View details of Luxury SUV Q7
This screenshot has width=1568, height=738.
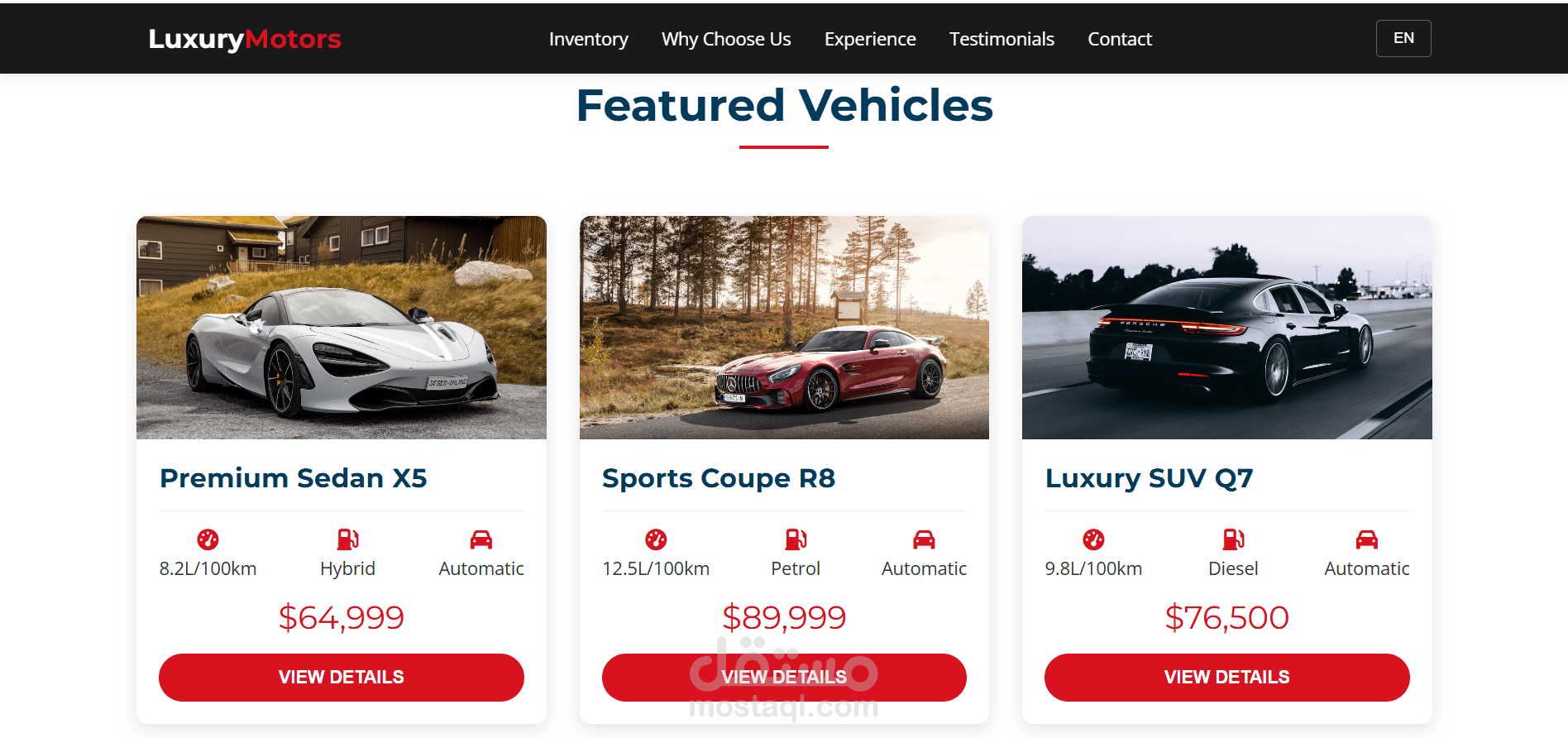[x=1227, y=678]
